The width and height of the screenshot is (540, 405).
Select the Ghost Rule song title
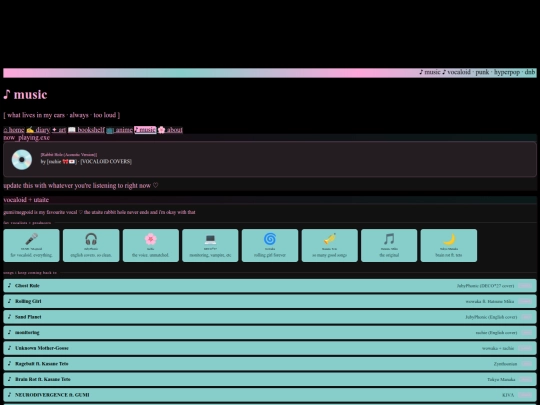click(27, 285)
